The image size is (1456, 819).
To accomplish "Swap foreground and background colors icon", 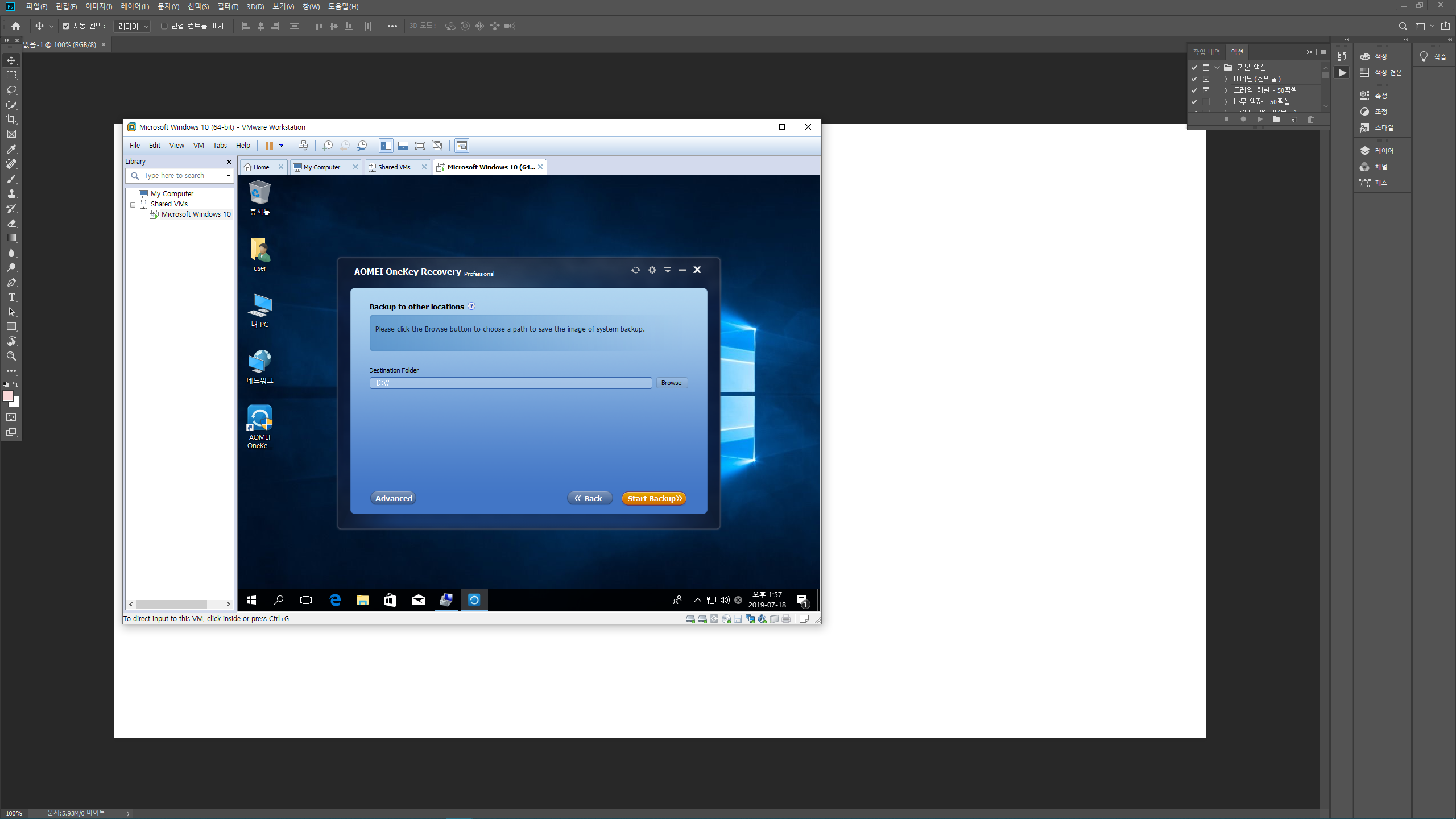I will [x=15, y=384].
